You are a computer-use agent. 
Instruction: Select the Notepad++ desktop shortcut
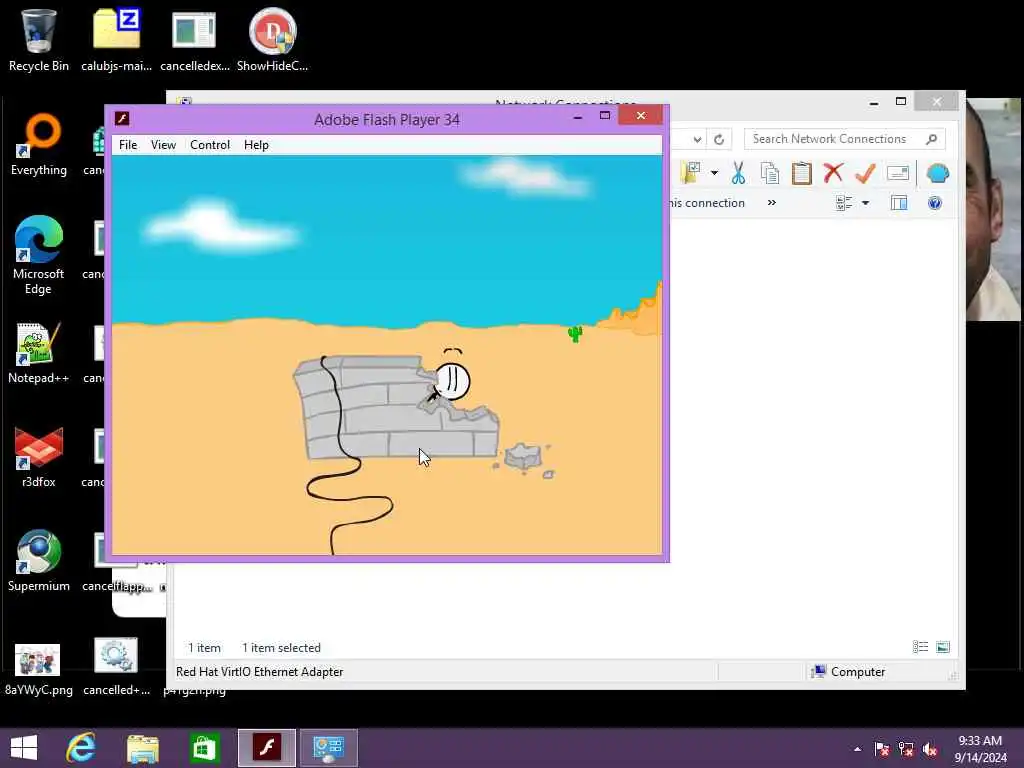(39, 353)
